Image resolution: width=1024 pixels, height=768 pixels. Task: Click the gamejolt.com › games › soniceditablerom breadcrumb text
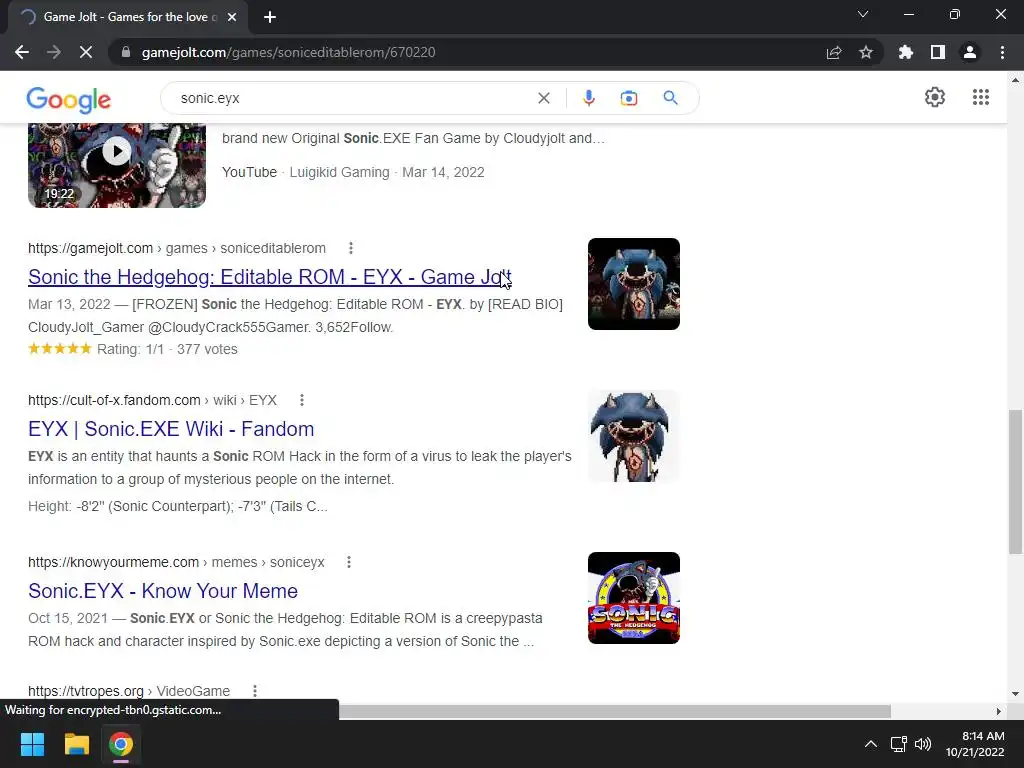(x=176, y=248)
